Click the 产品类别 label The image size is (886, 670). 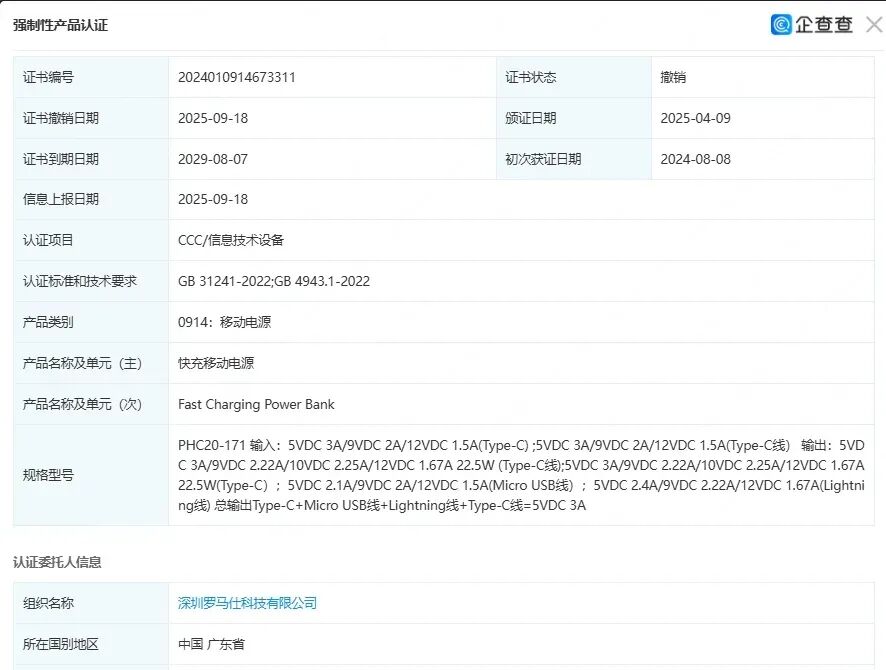click(48, 322)
